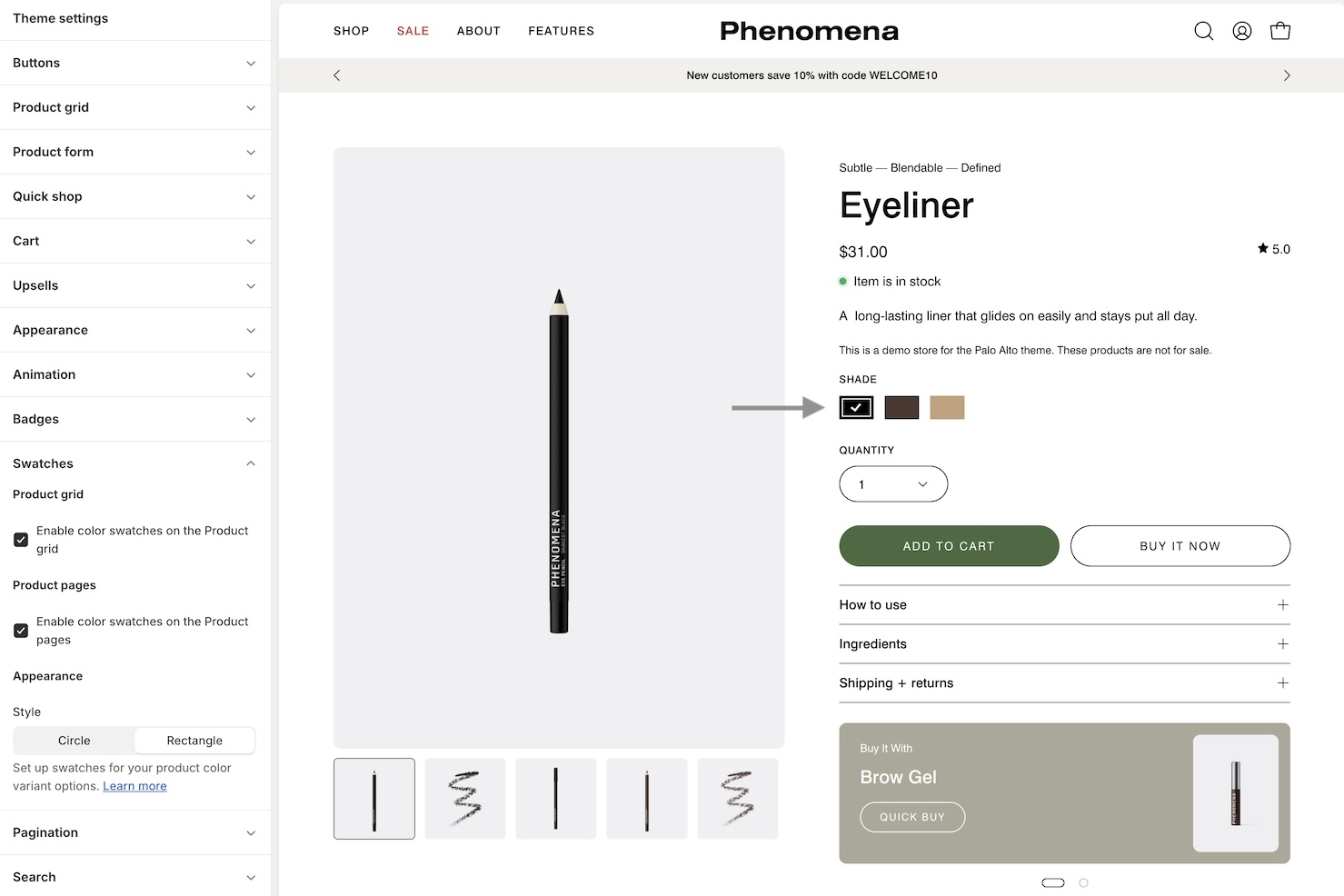Show next announcement with right arrow
This screenshot has height=896, width=1344.
pyautogui.click(x=1286, y=75)
